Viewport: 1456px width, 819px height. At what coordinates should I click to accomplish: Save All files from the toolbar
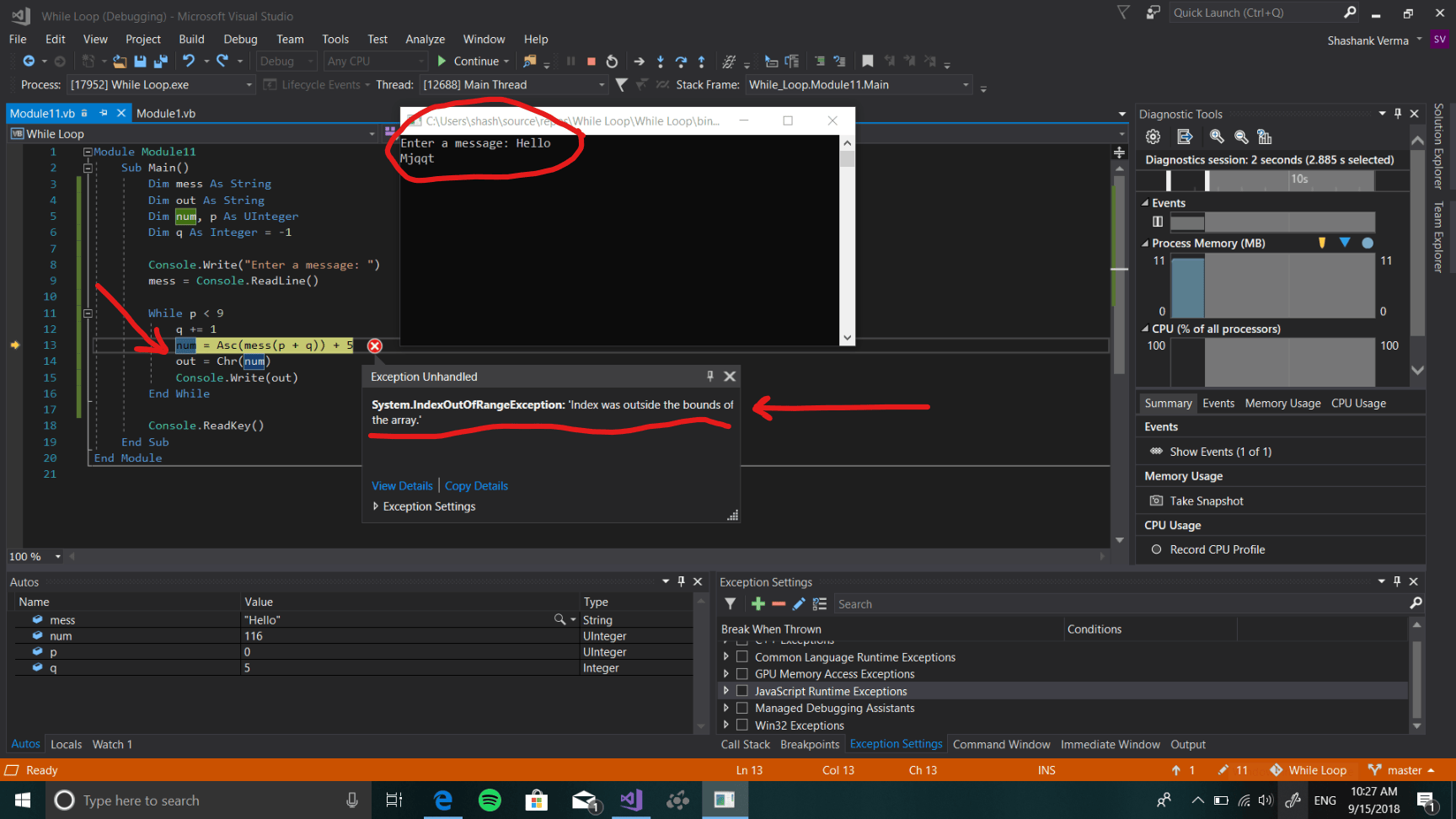tap(159, 62)
